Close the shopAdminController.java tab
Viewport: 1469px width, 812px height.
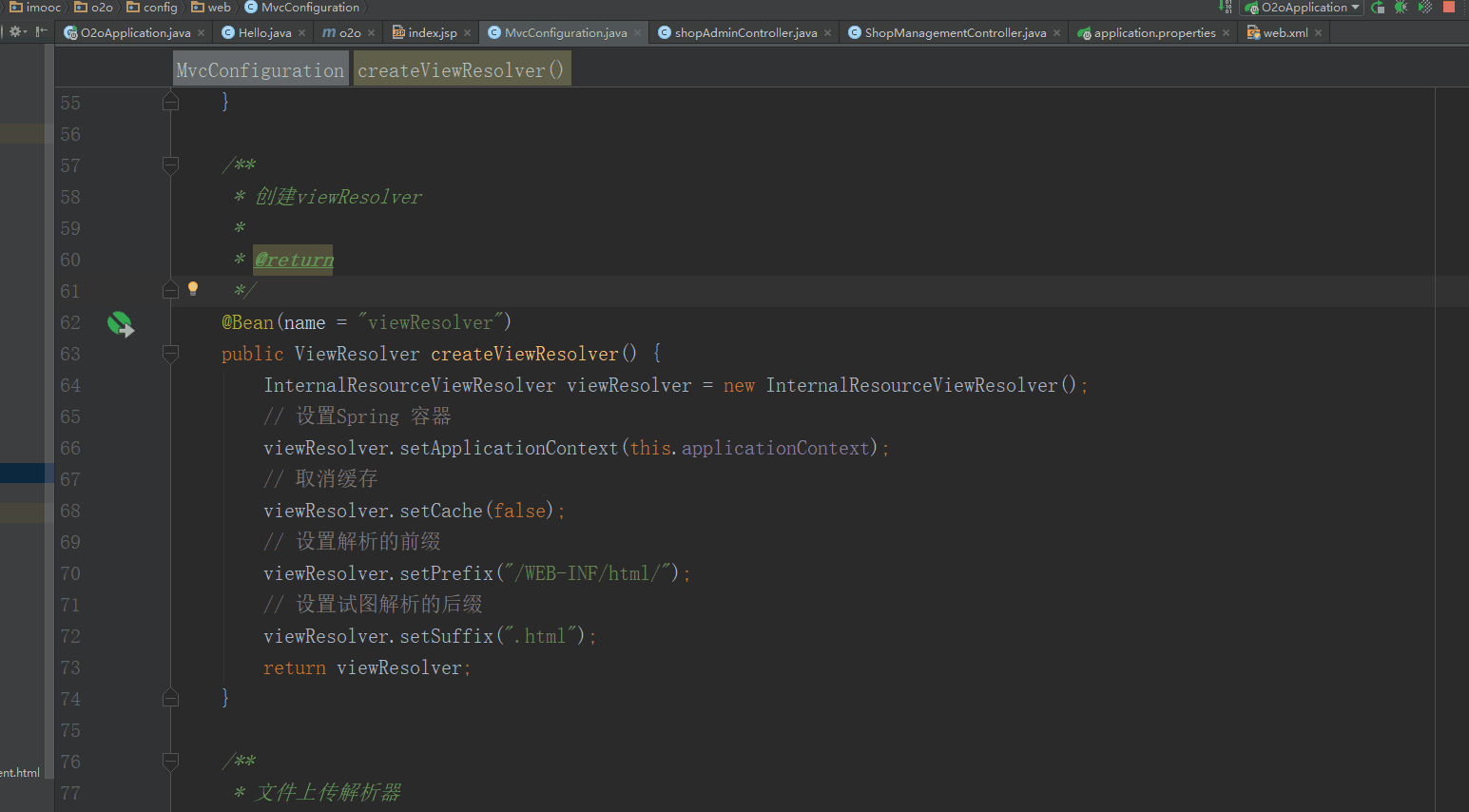pos(828,32)
